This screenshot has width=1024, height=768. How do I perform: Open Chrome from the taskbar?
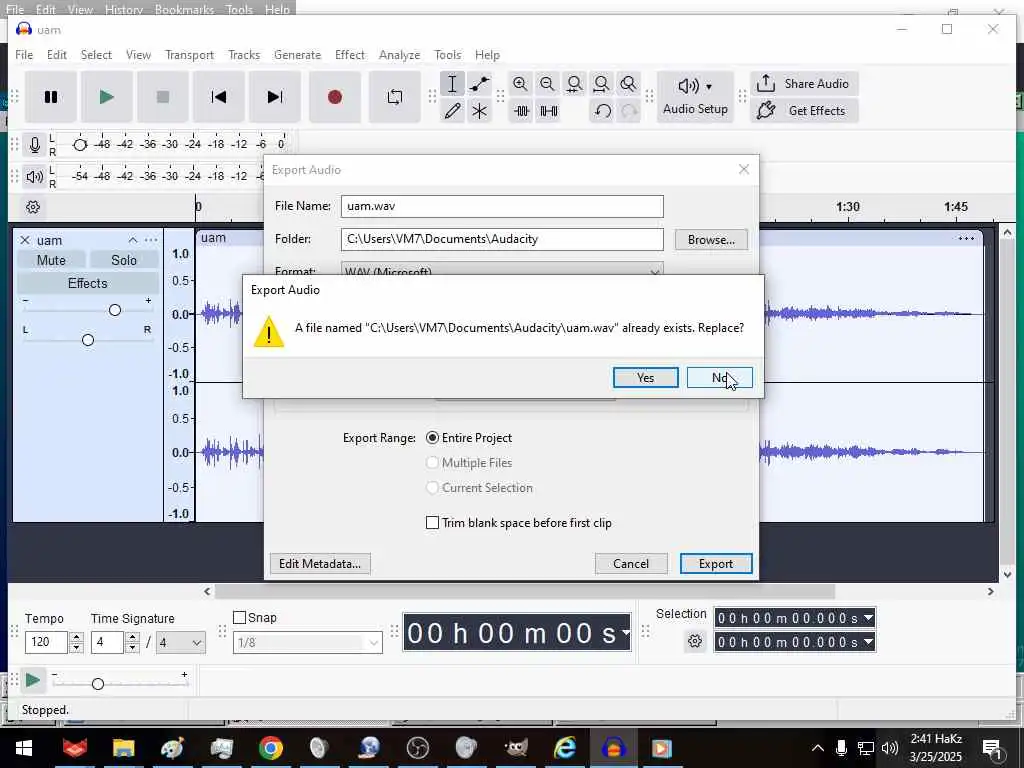270,748
